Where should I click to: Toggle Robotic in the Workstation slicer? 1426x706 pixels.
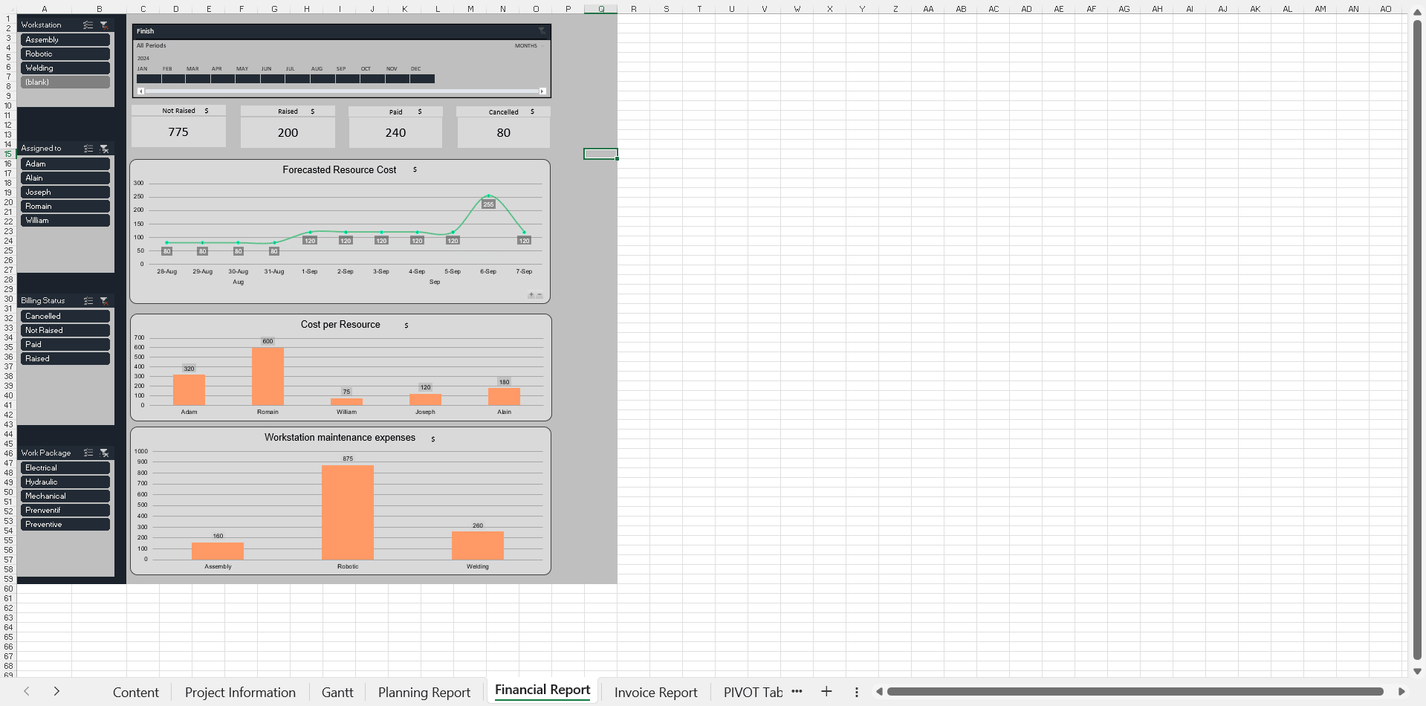point(64,53)
